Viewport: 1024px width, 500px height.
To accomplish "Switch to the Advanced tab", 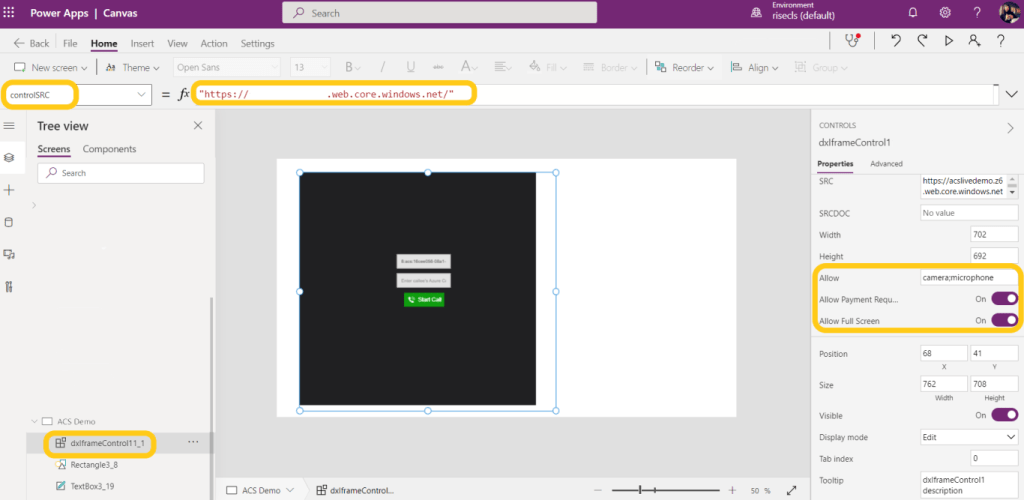I will (x=886, y=164).
